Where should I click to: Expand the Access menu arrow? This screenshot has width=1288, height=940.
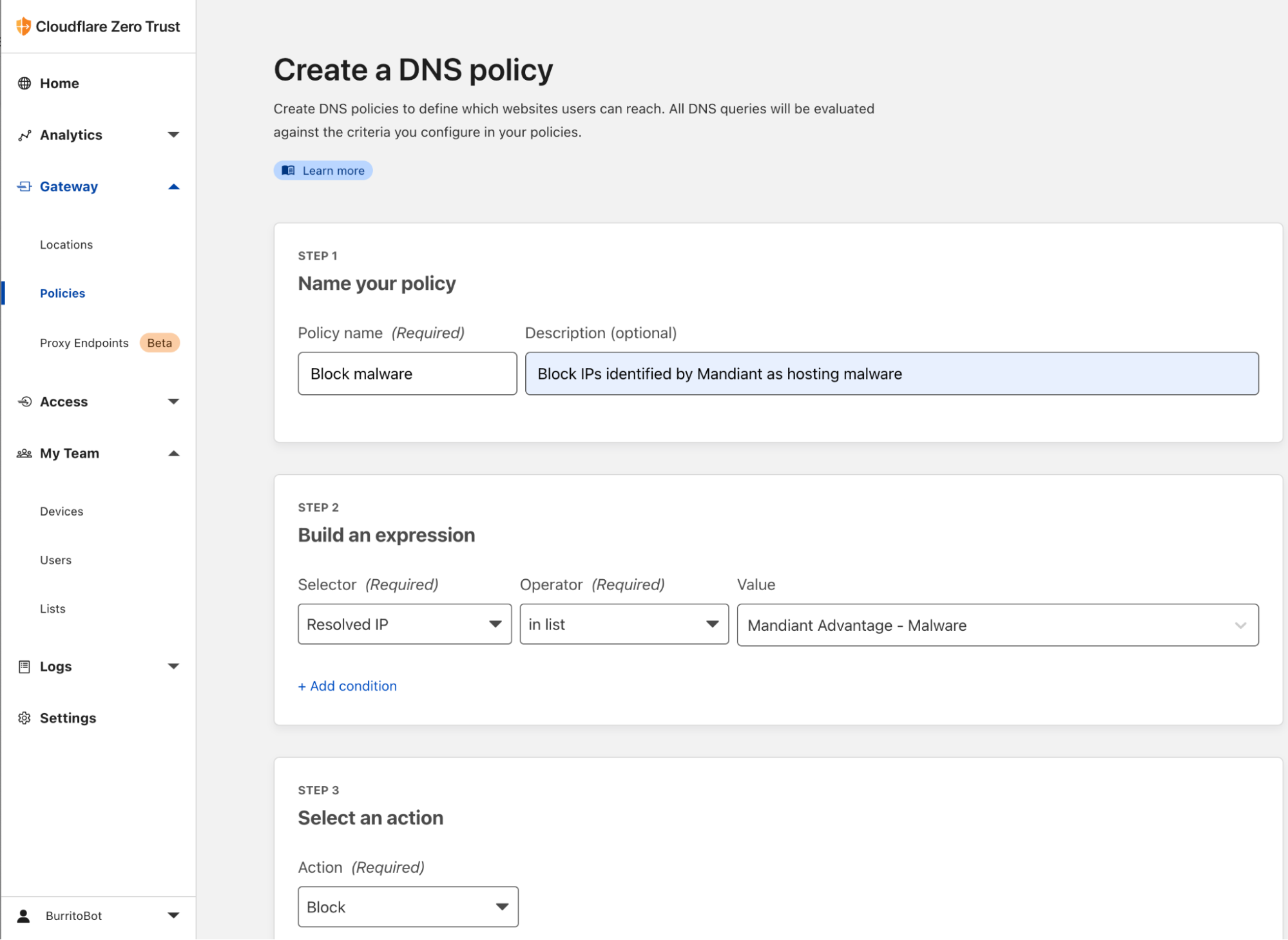[x=173, y=402]
